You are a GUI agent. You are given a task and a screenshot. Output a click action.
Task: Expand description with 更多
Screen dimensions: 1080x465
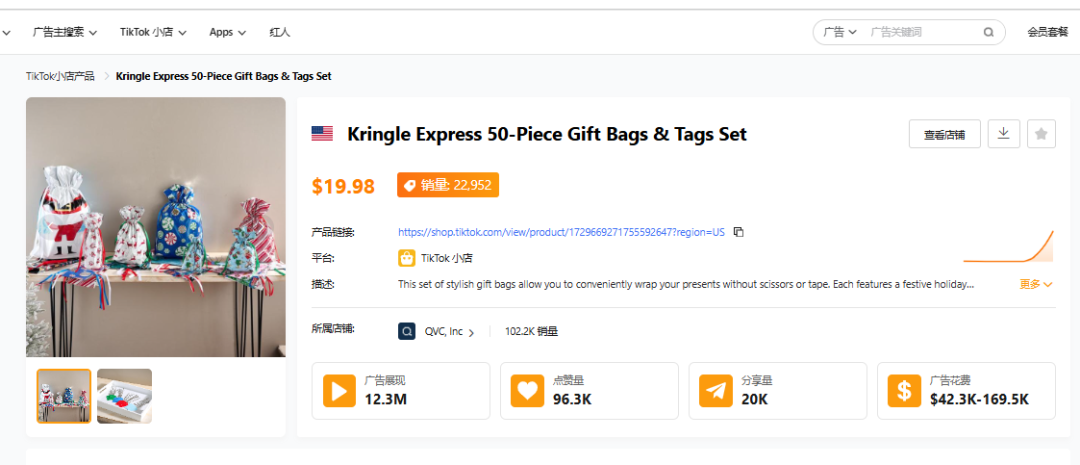1036,284
